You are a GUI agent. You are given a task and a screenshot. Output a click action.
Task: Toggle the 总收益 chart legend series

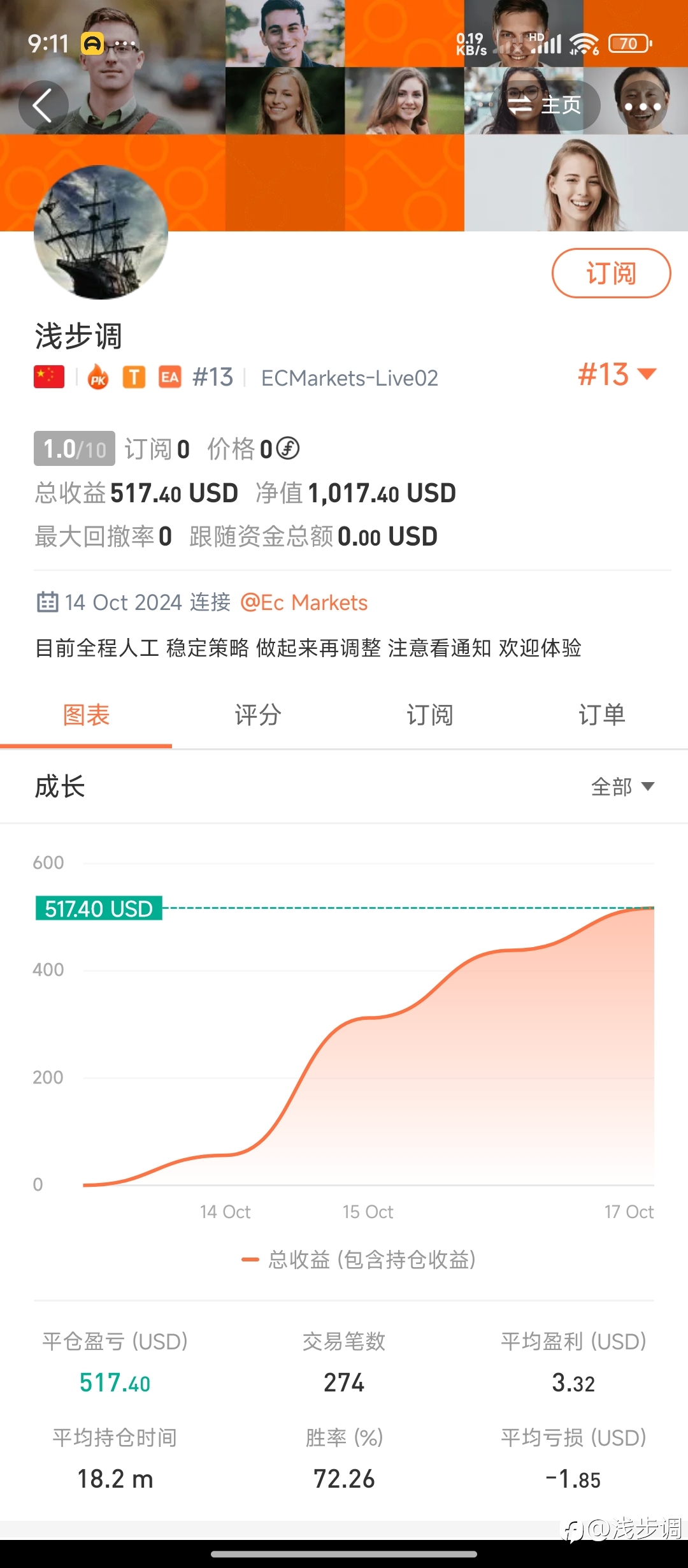click(x=359, y=1259)
